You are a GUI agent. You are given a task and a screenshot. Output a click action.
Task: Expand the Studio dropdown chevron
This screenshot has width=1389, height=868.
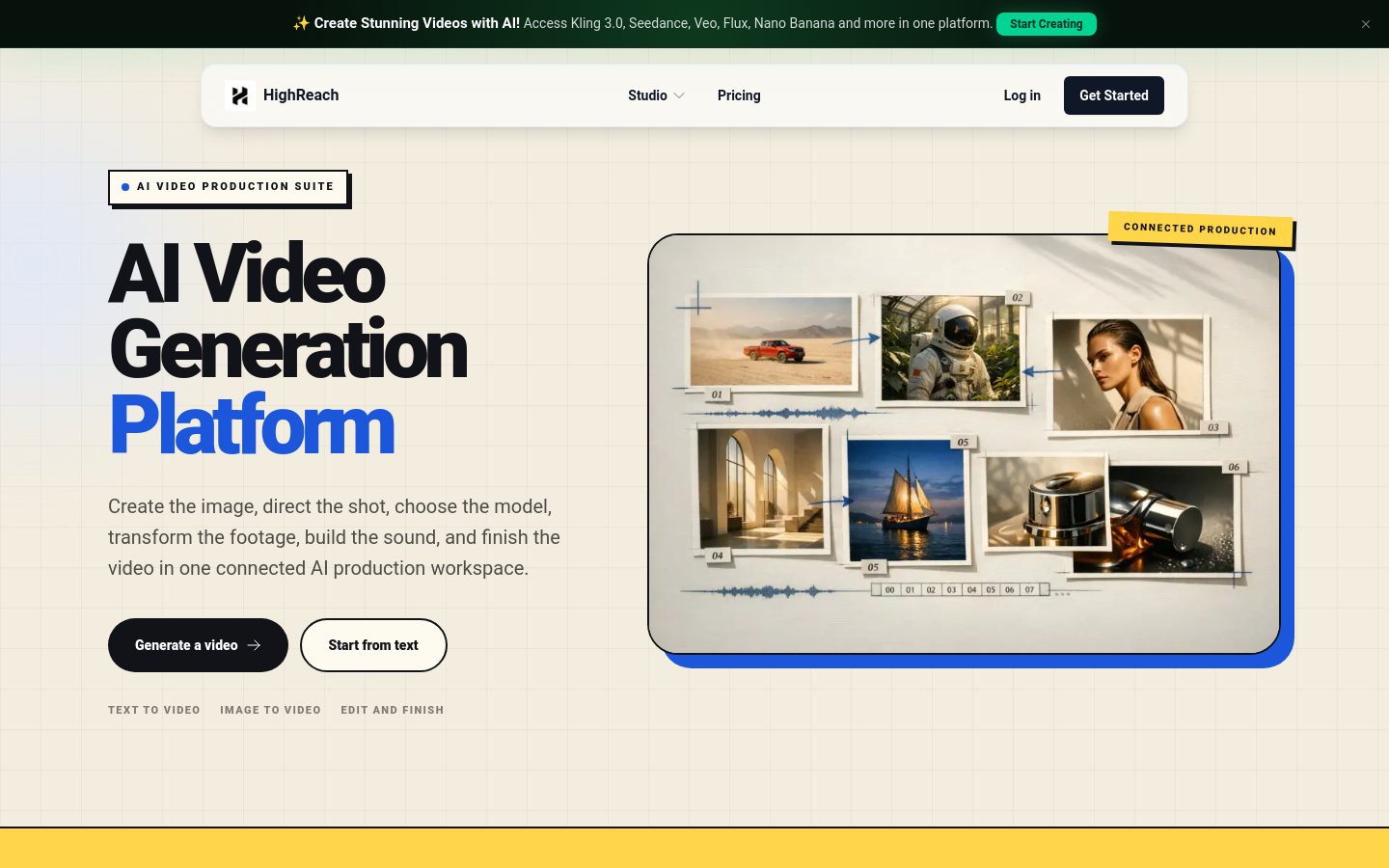click(x=679, y=95)
